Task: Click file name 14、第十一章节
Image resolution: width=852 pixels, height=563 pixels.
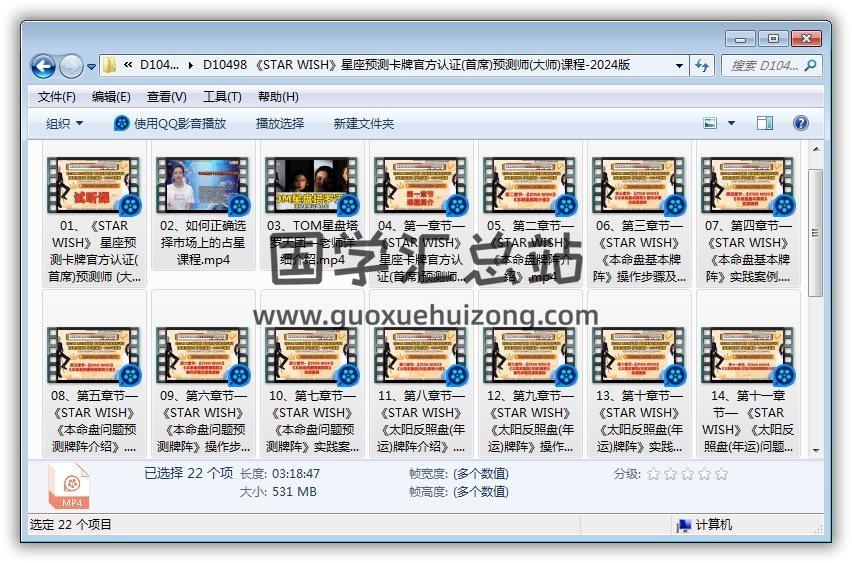Action: tap(748, 421)
